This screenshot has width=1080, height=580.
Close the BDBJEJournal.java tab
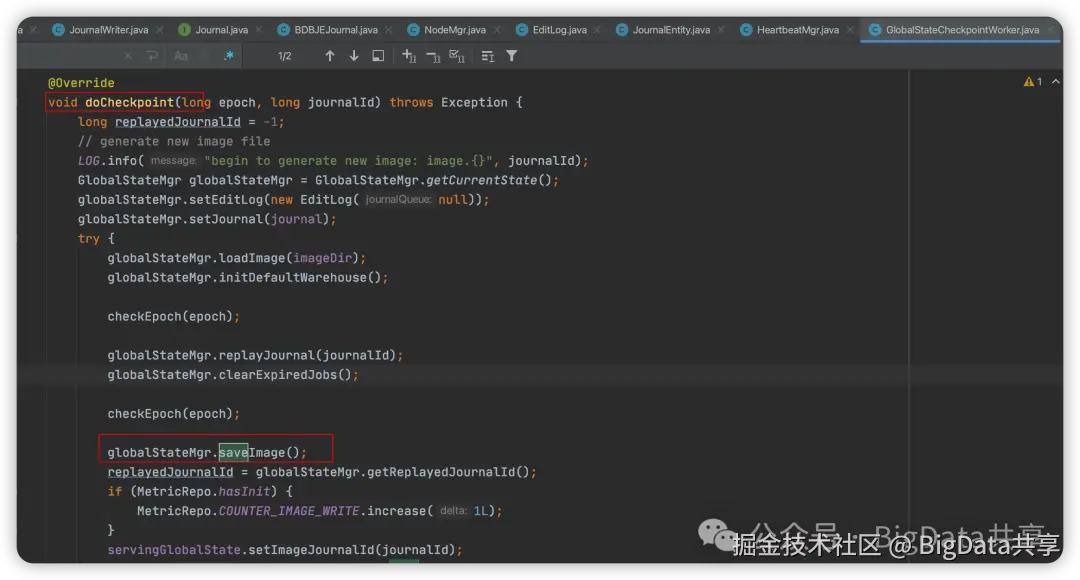[x=388, y=30]
